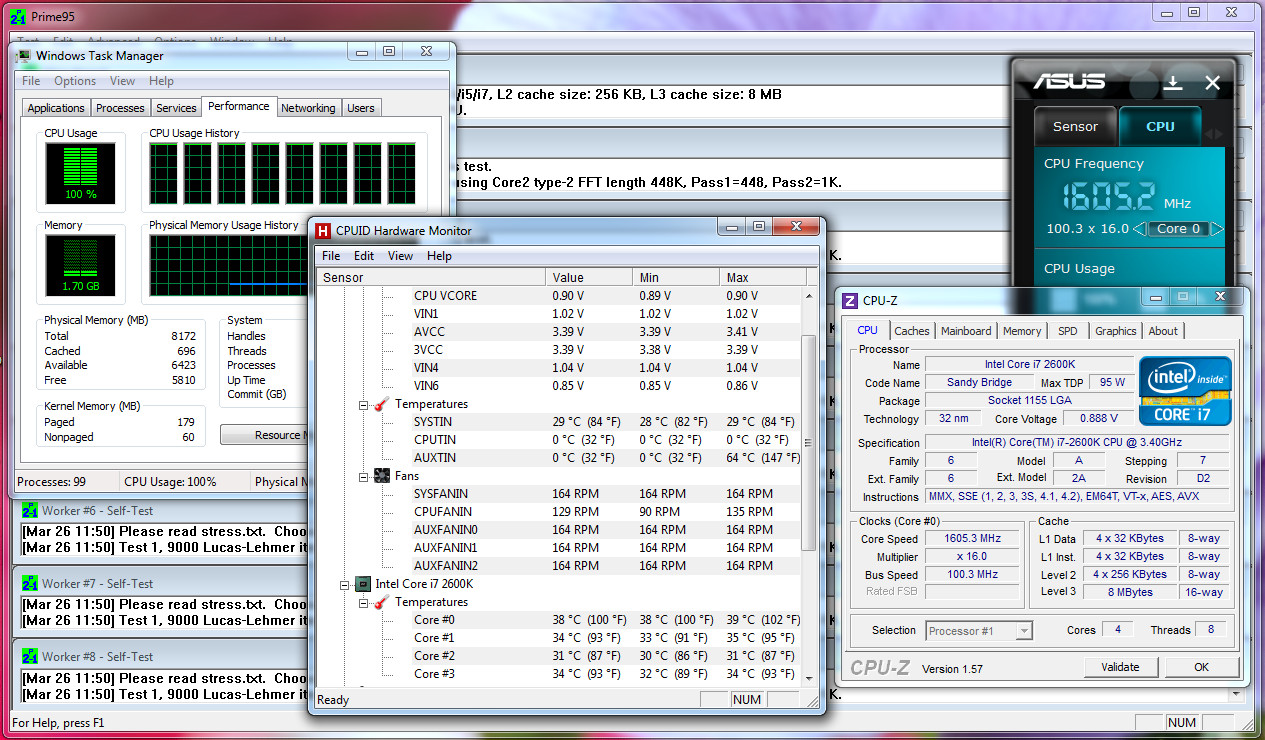Click the Worker #6 window icon
The image size is (1265, 740).
tap(30, 510)
